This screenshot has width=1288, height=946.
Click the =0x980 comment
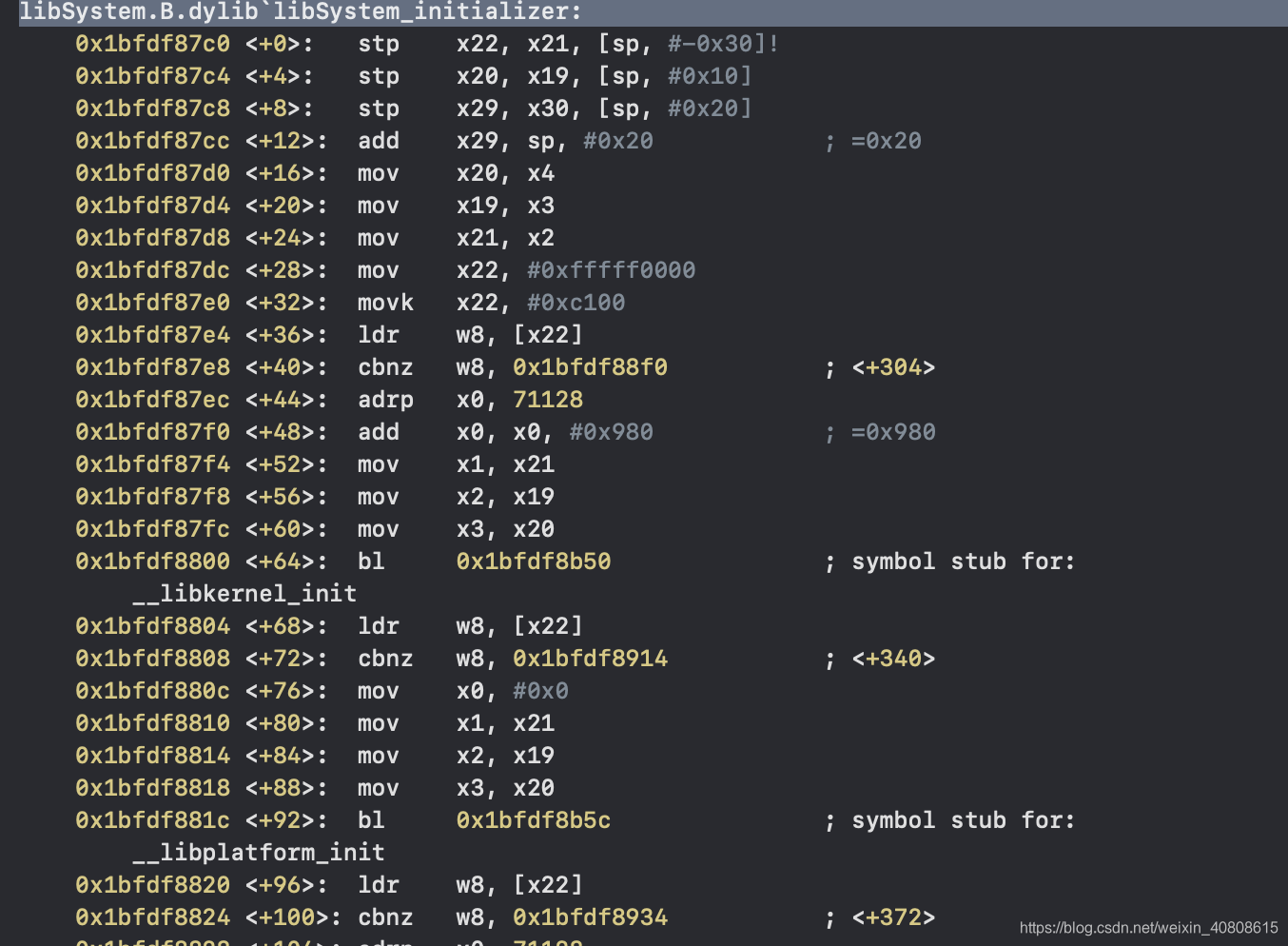tap(893, 432)
